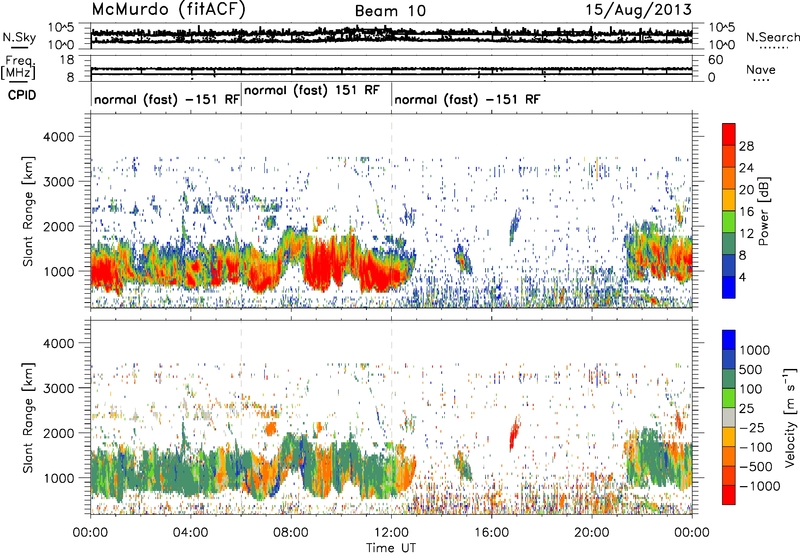Click the 'normal (fast) 151 RF' label

[x=312, y=90]
